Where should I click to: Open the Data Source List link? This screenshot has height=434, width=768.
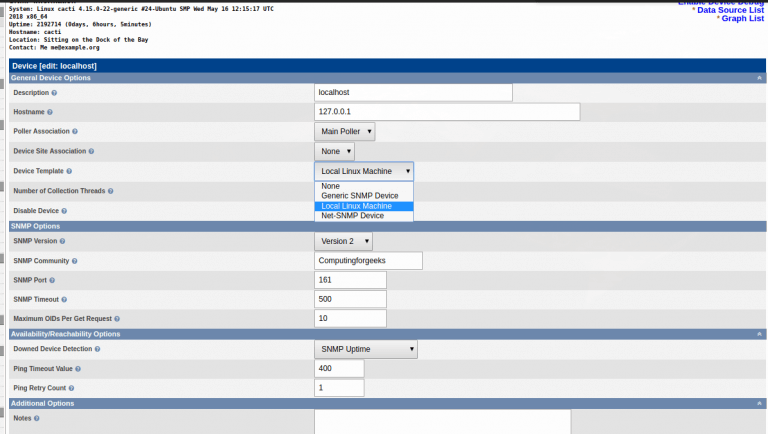click(729, 9)
